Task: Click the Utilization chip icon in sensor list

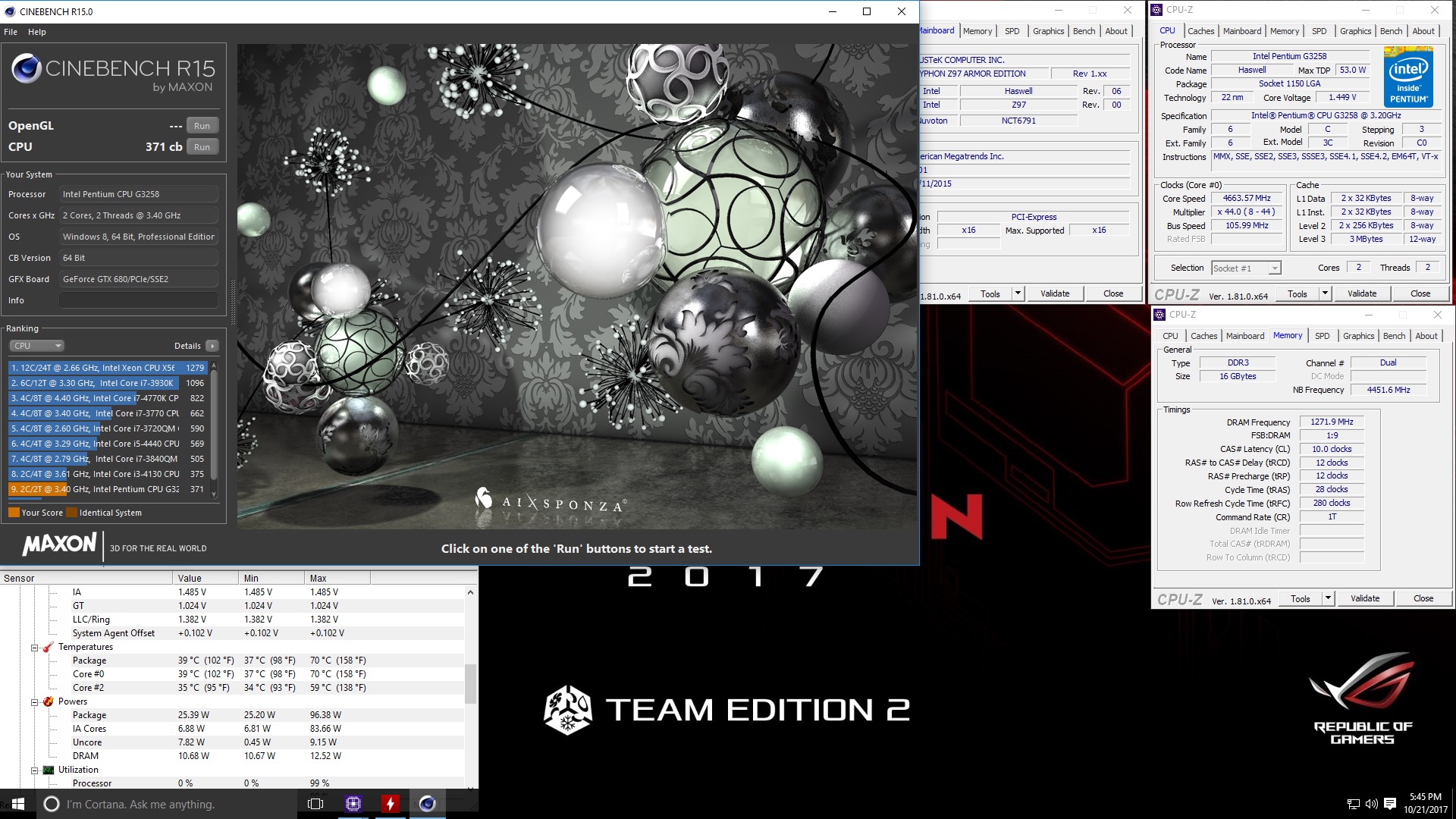Action: (48, 770)
